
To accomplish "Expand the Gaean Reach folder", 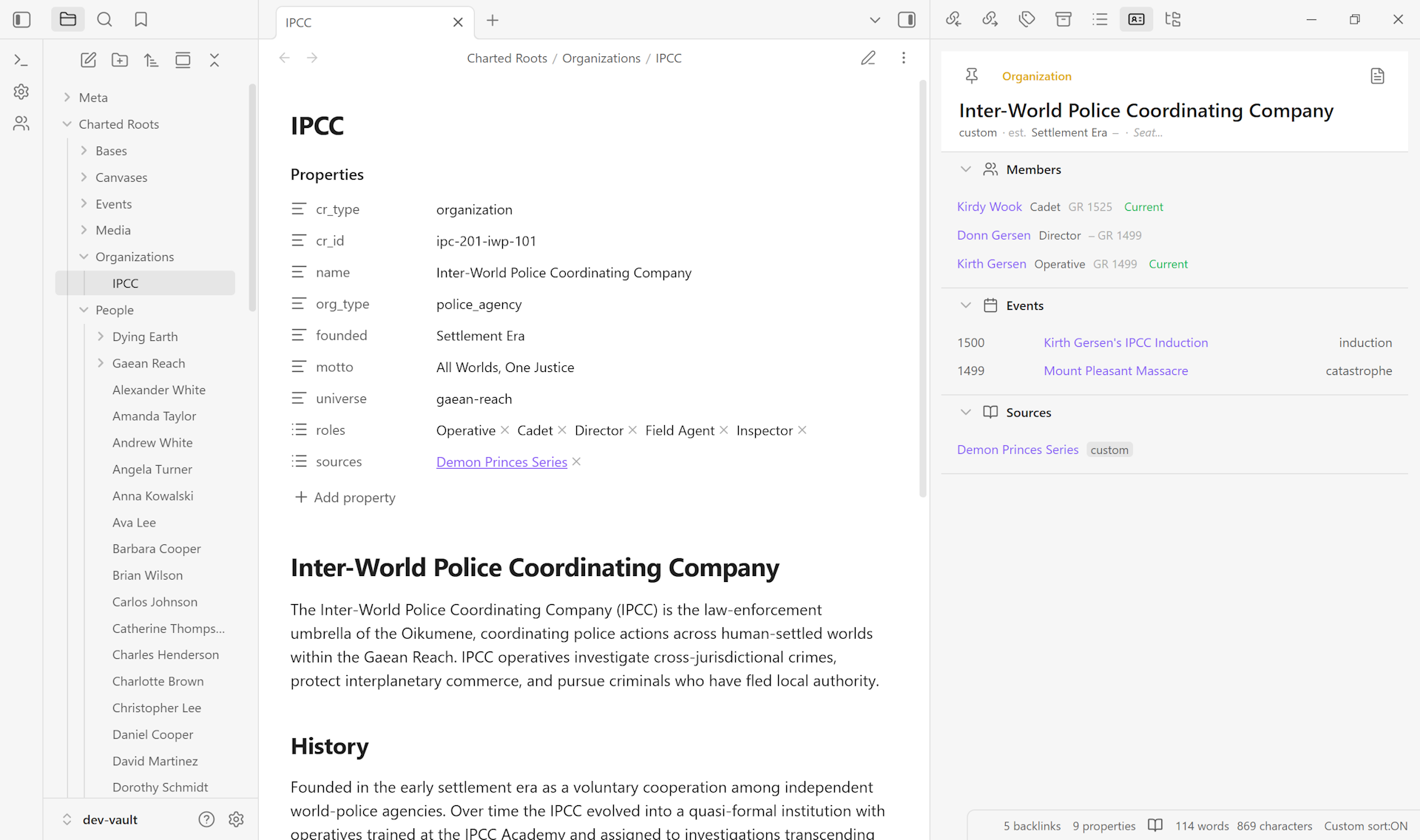I will click(x=101, y=363).
